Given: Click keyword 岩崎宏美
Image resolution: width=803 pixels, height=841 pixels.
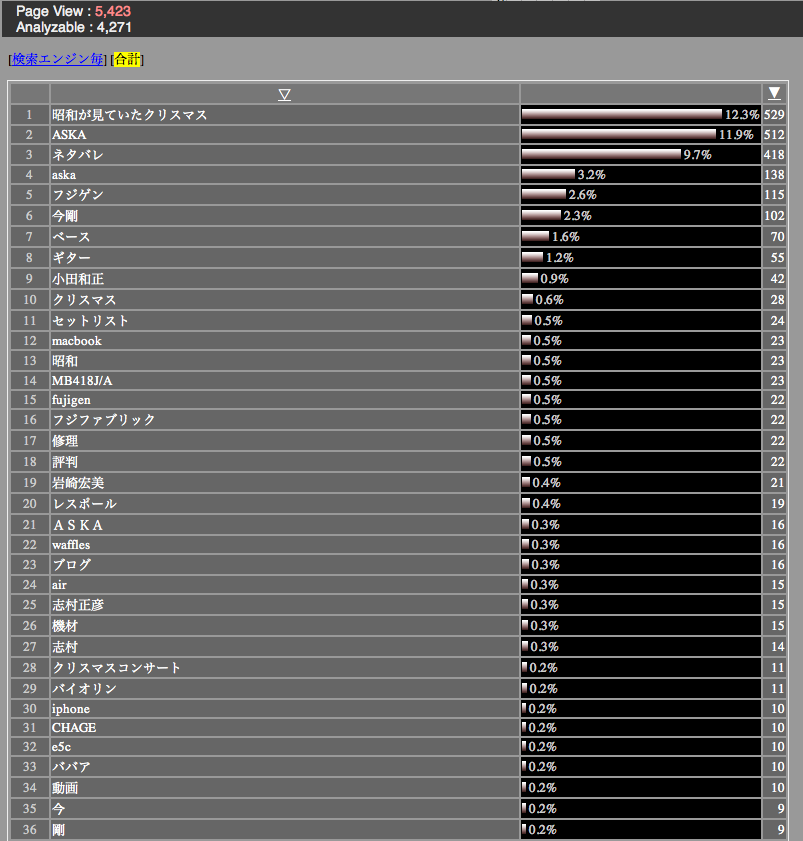Looking at the screenshot, I should pos(78,483).
